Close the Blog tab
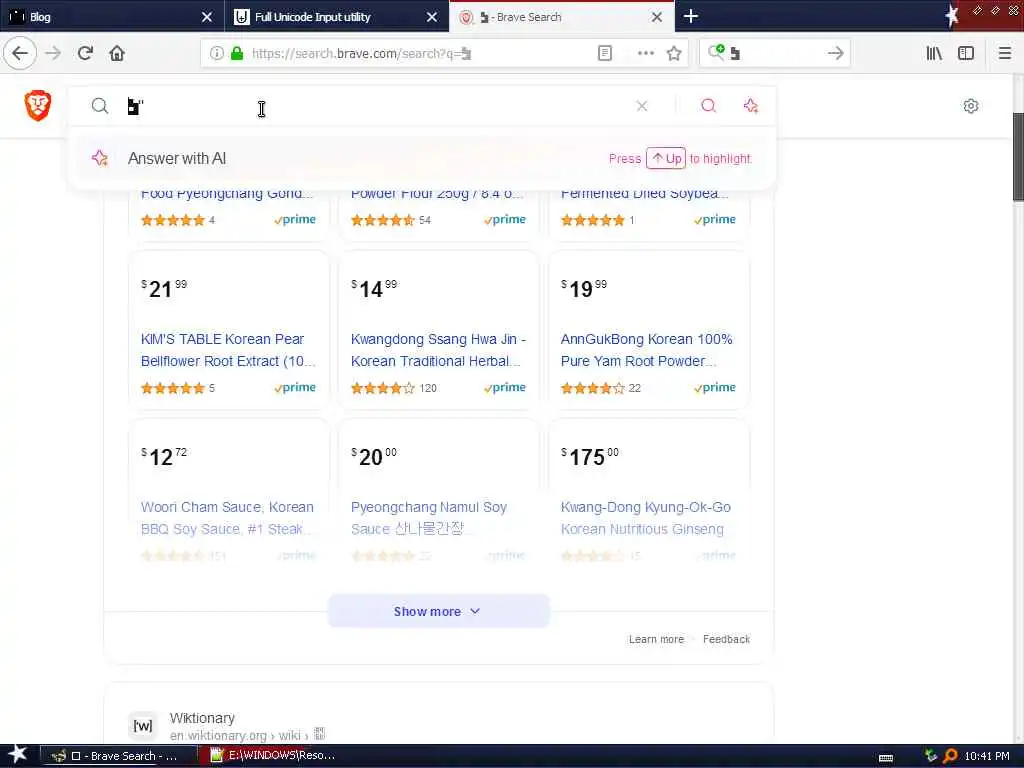This screenshot has height=768, width=1024. click(x=207, y=17)
